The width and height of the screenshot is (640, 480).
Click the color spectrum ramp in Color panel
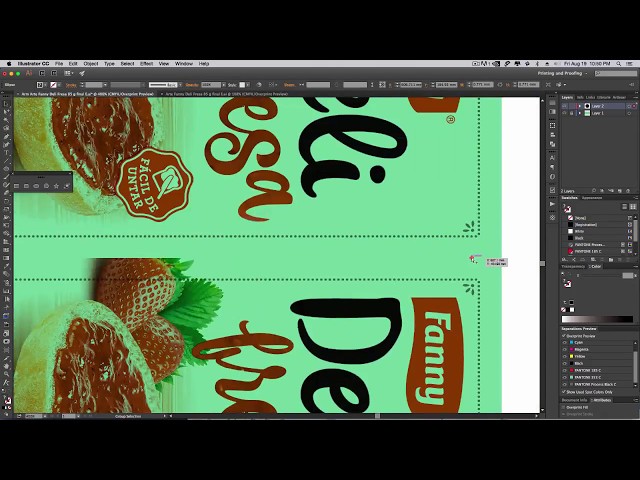(x=598, y=320)
